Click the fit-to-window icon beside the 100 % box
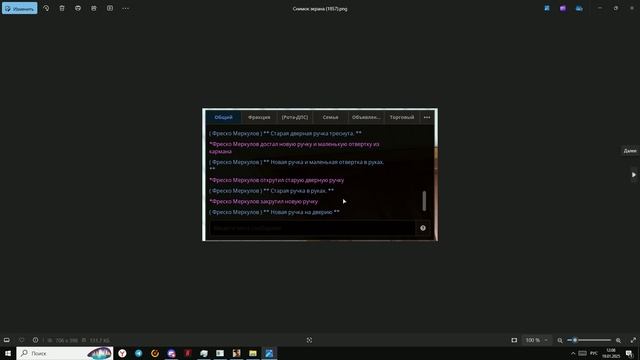The height and width of the screenshot is (360, 640). pyautogui.click(x=514, y=340)
